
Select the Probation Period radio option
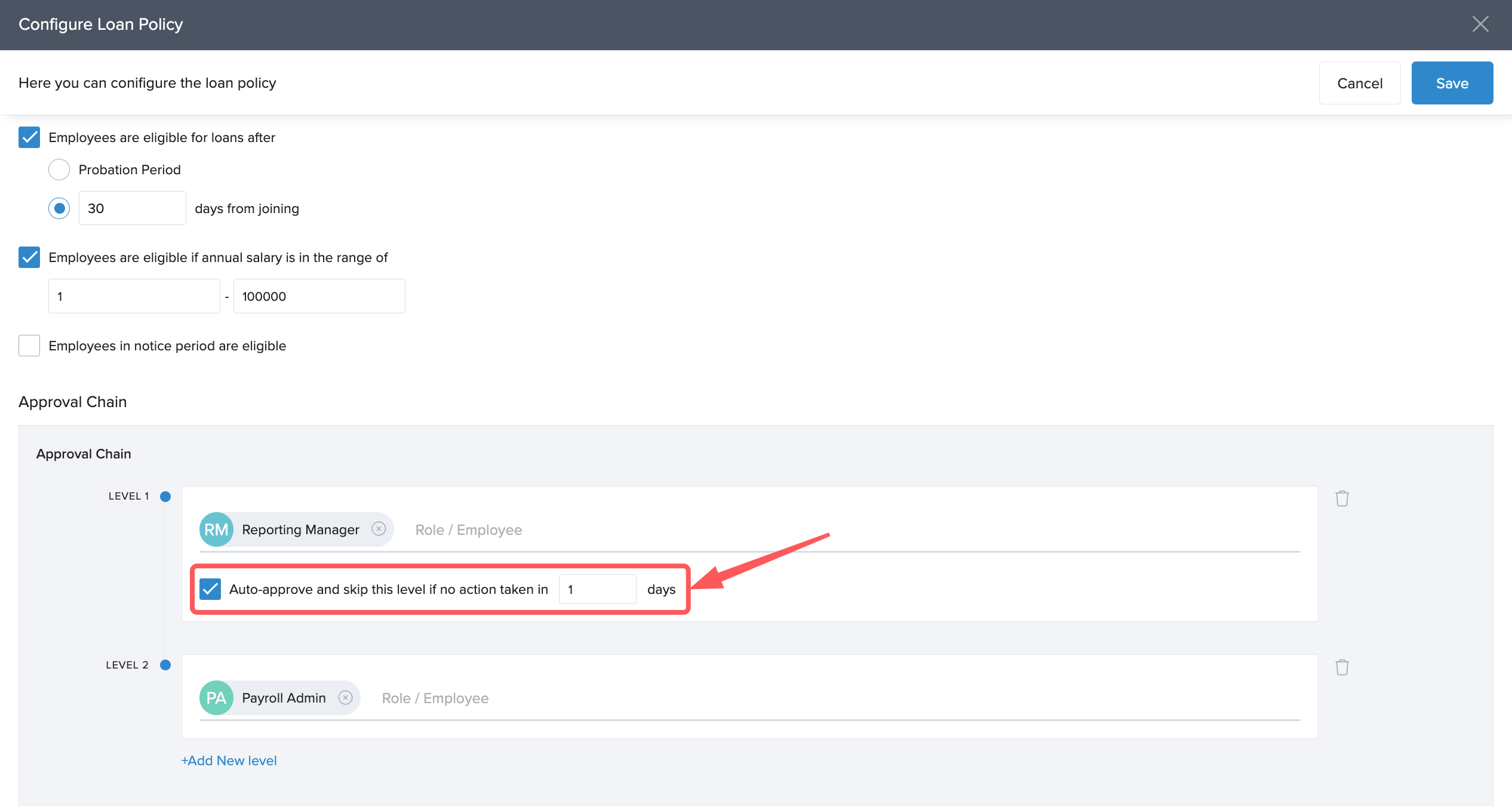(x=59, y=170)
